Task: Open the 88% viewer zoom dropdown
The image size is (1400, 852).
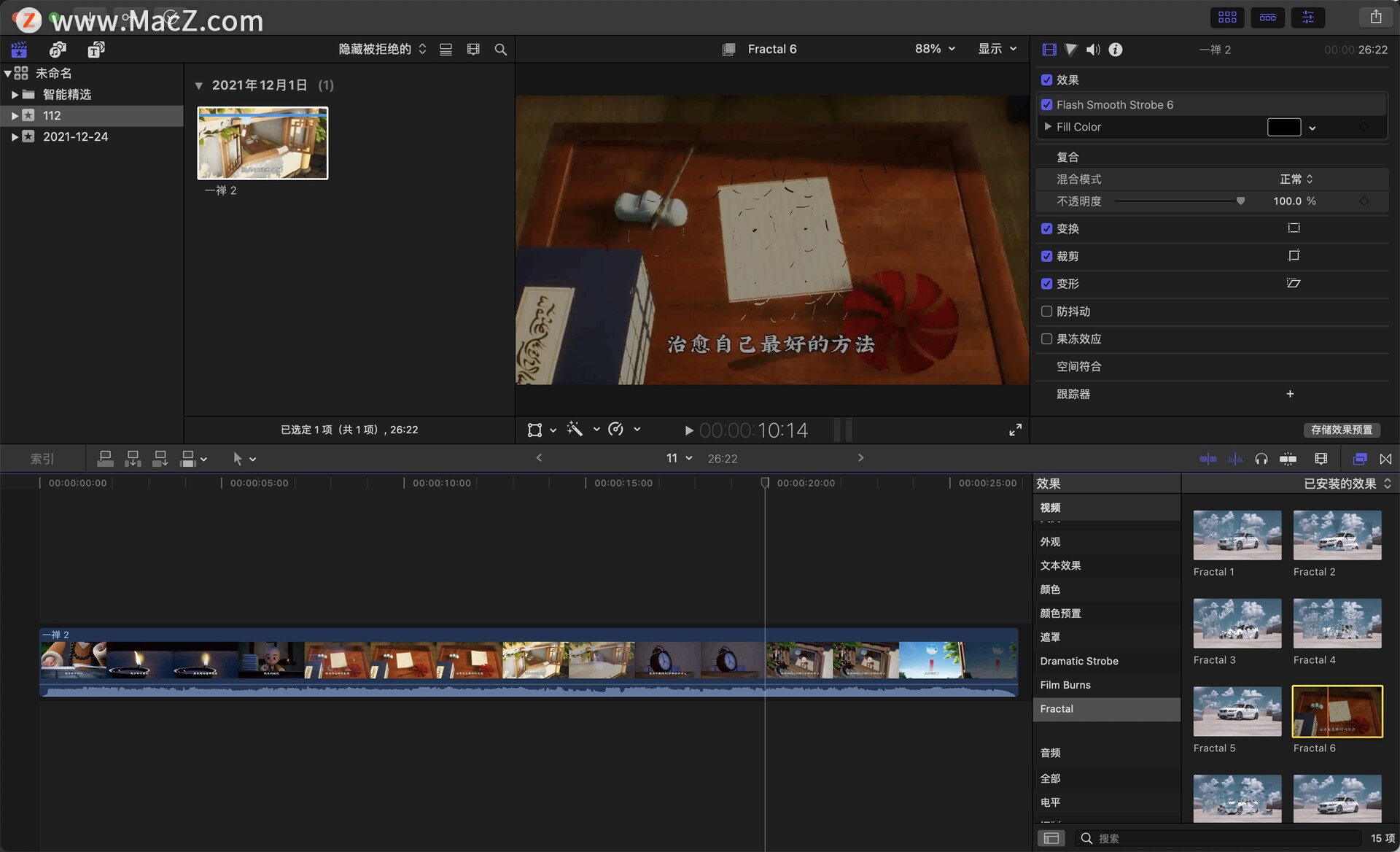Action: [x=935, y=49]
